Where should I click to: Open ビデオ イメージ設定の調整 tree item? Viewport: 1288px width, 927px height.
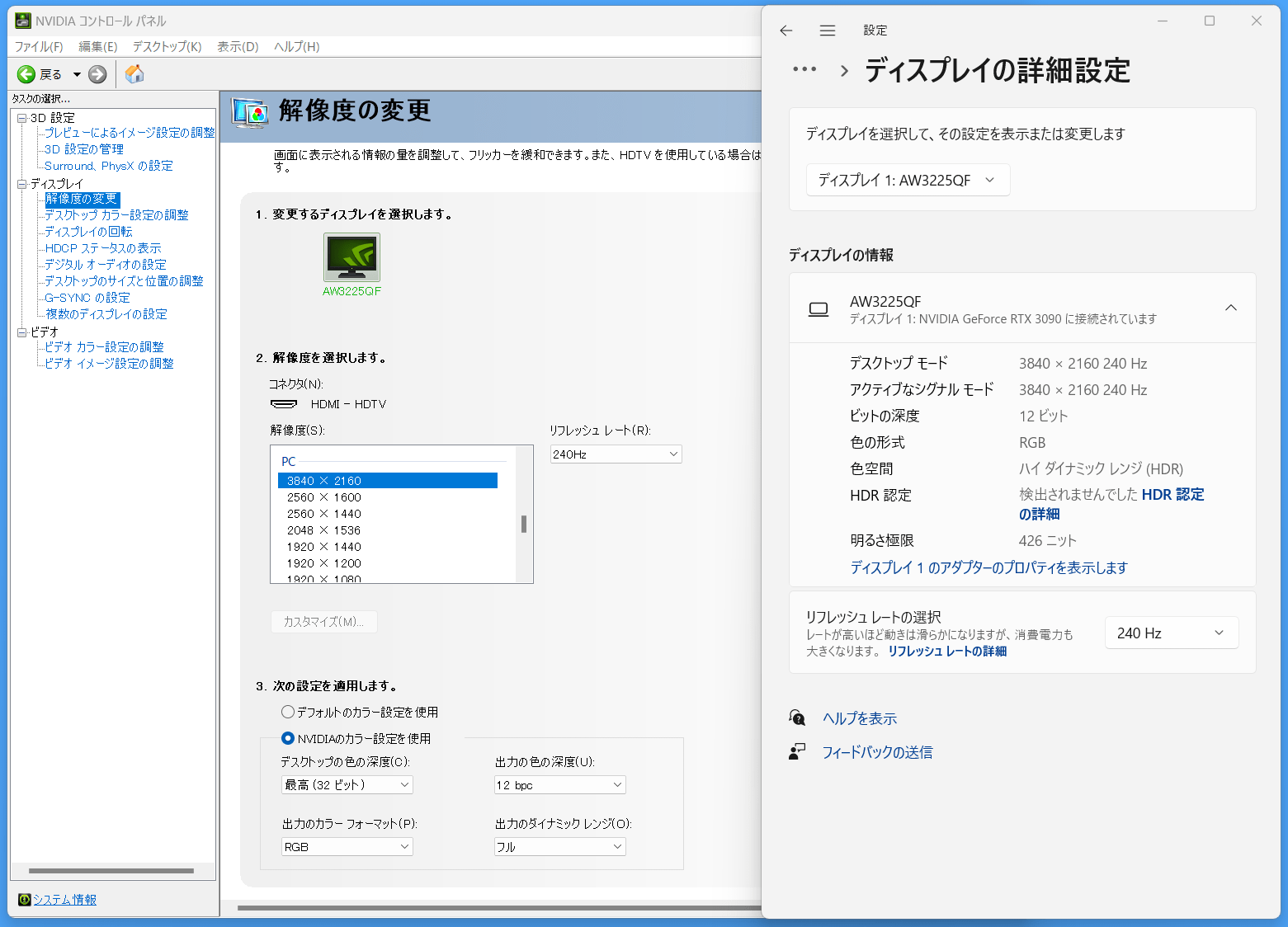(109, 364)
